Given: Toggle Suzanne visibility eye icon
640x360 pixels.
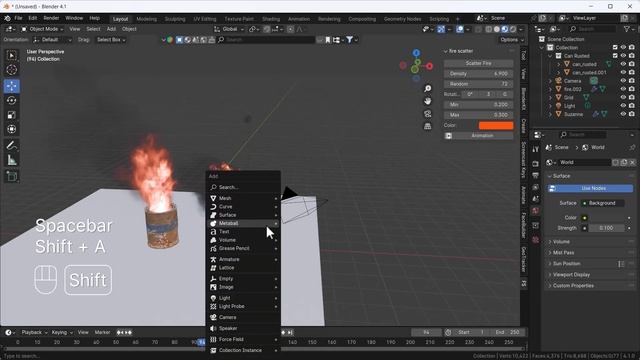Looking at the screenshot, I should click(623, 114).
